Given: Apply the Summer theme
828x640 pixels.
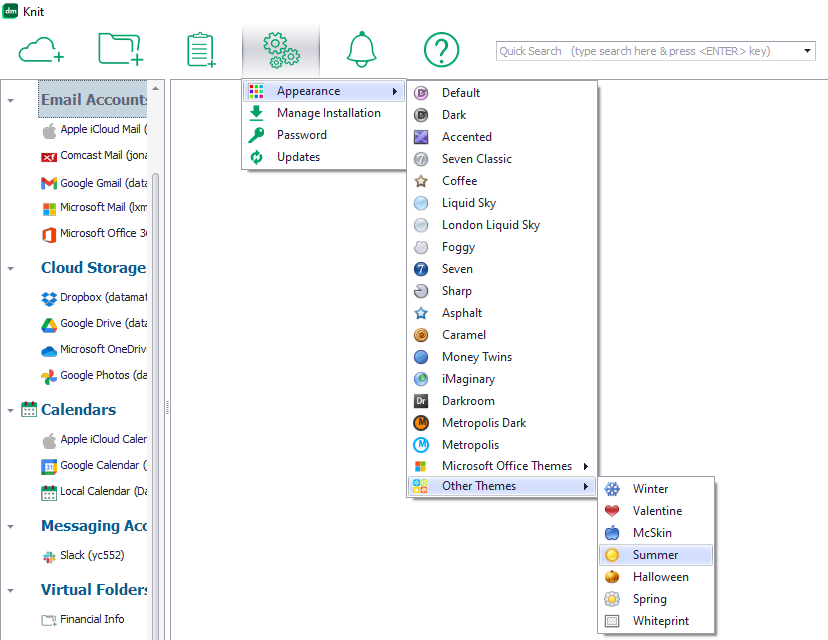Looking at the screenshot, I should pyautogui.click(x=656, y=555).
